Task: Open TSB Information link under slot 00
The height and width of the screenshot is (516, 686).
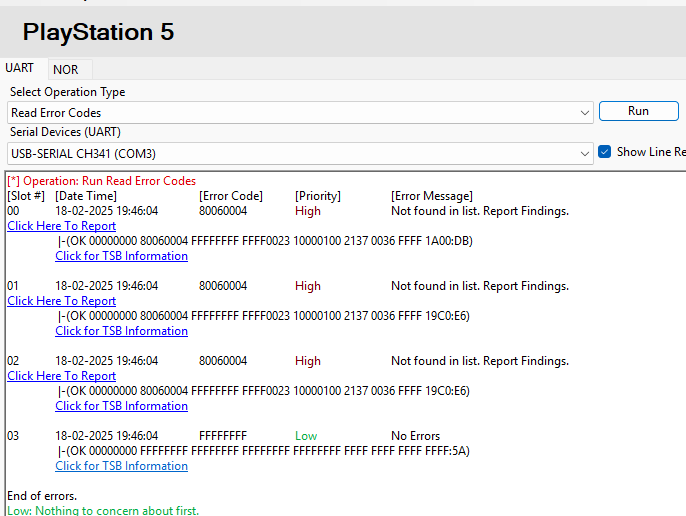Action: click(x=122, y=256)
